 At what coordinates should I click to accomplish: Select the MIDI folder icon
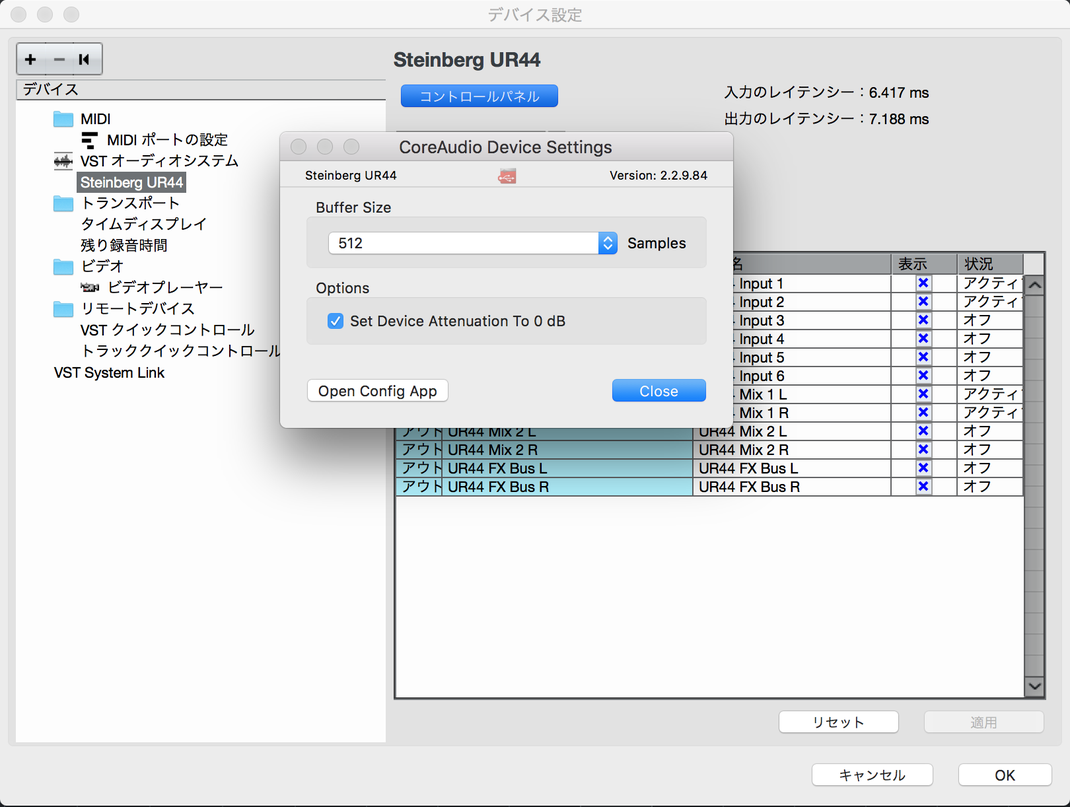coord(63,119)
